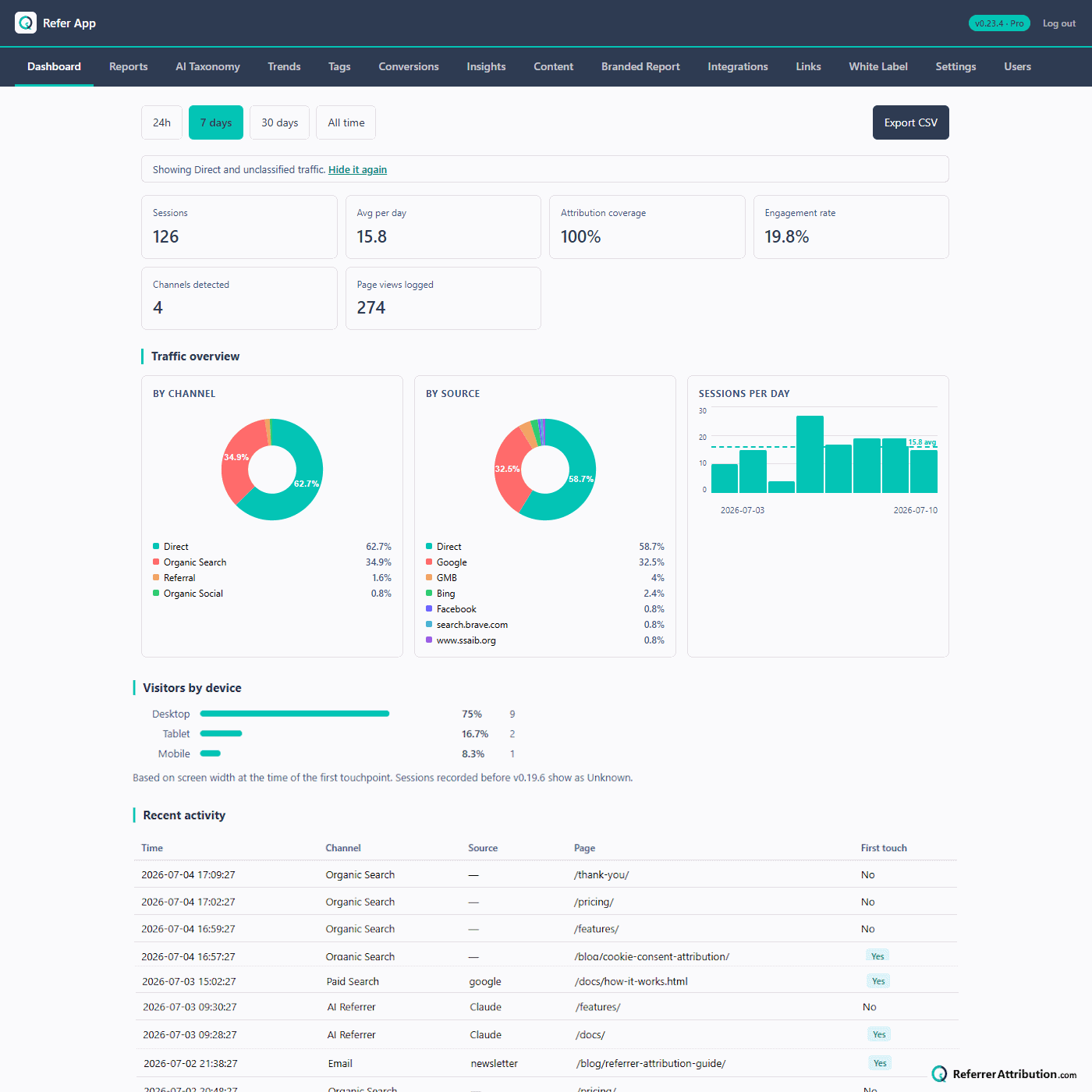
Task: Click the Attribution coverage card
Action: click(647, 227)
